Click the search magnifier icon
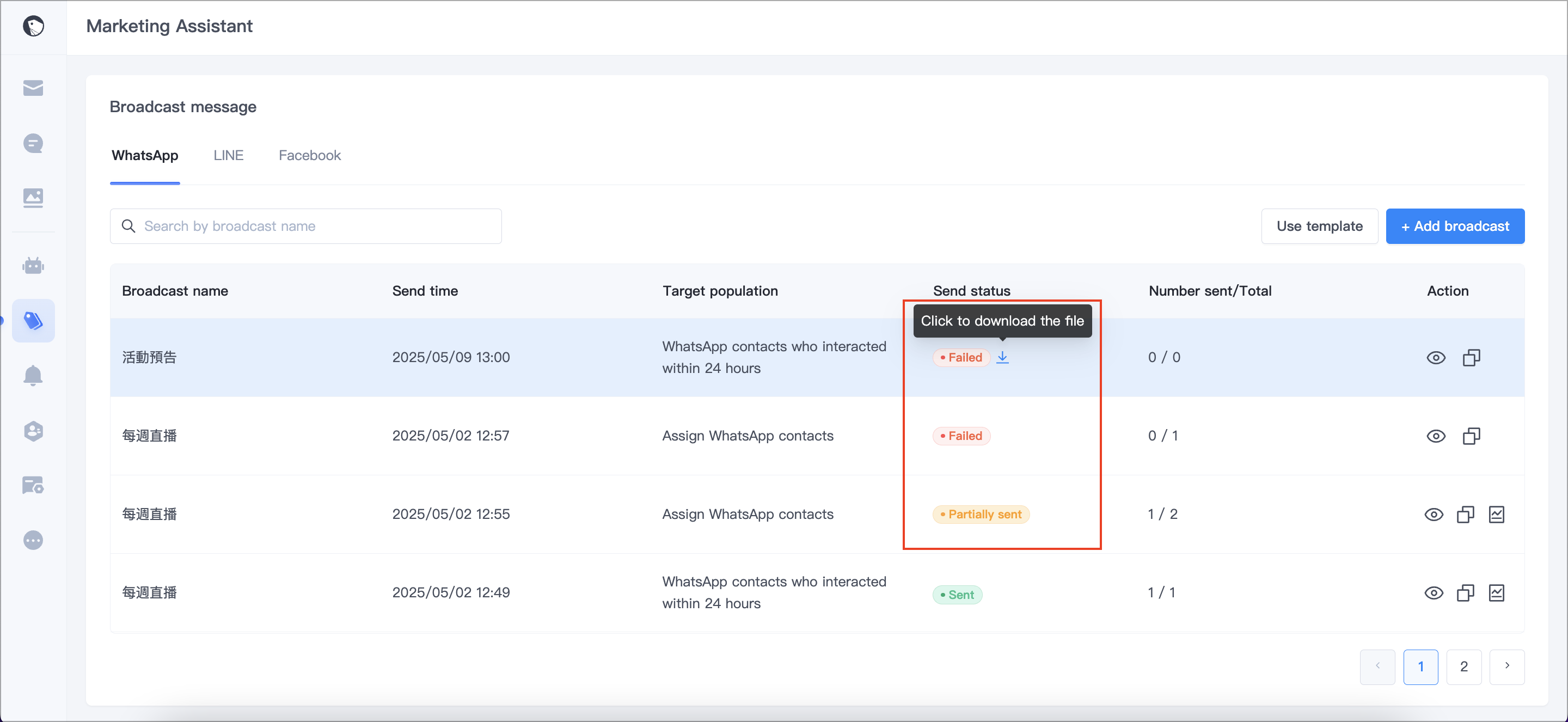The height and width of the screenshot is (722, 1568). pyautogui.click(x=128, y=227)
